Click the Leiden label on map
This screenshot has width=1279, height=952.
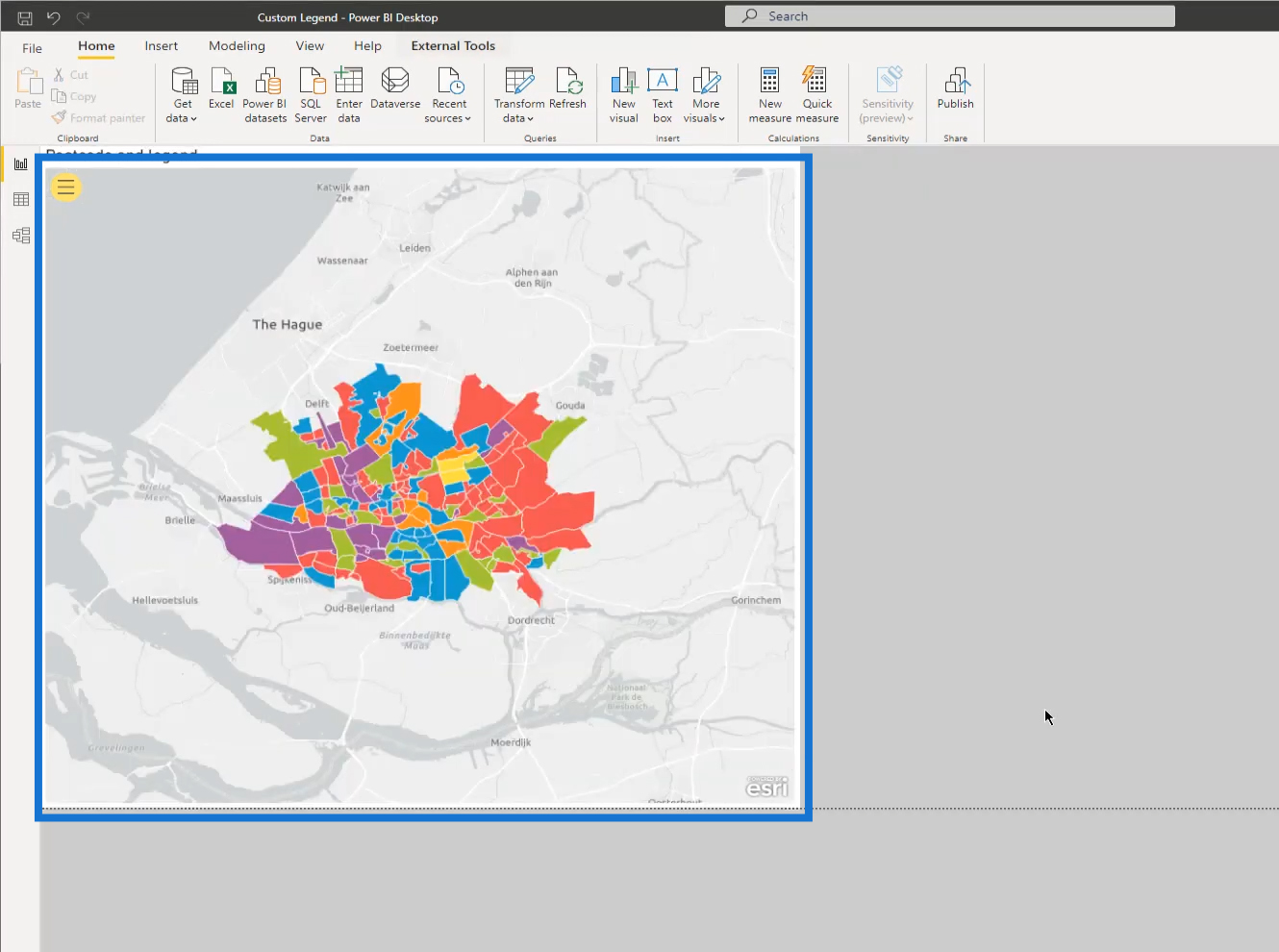tap(414, 248)
